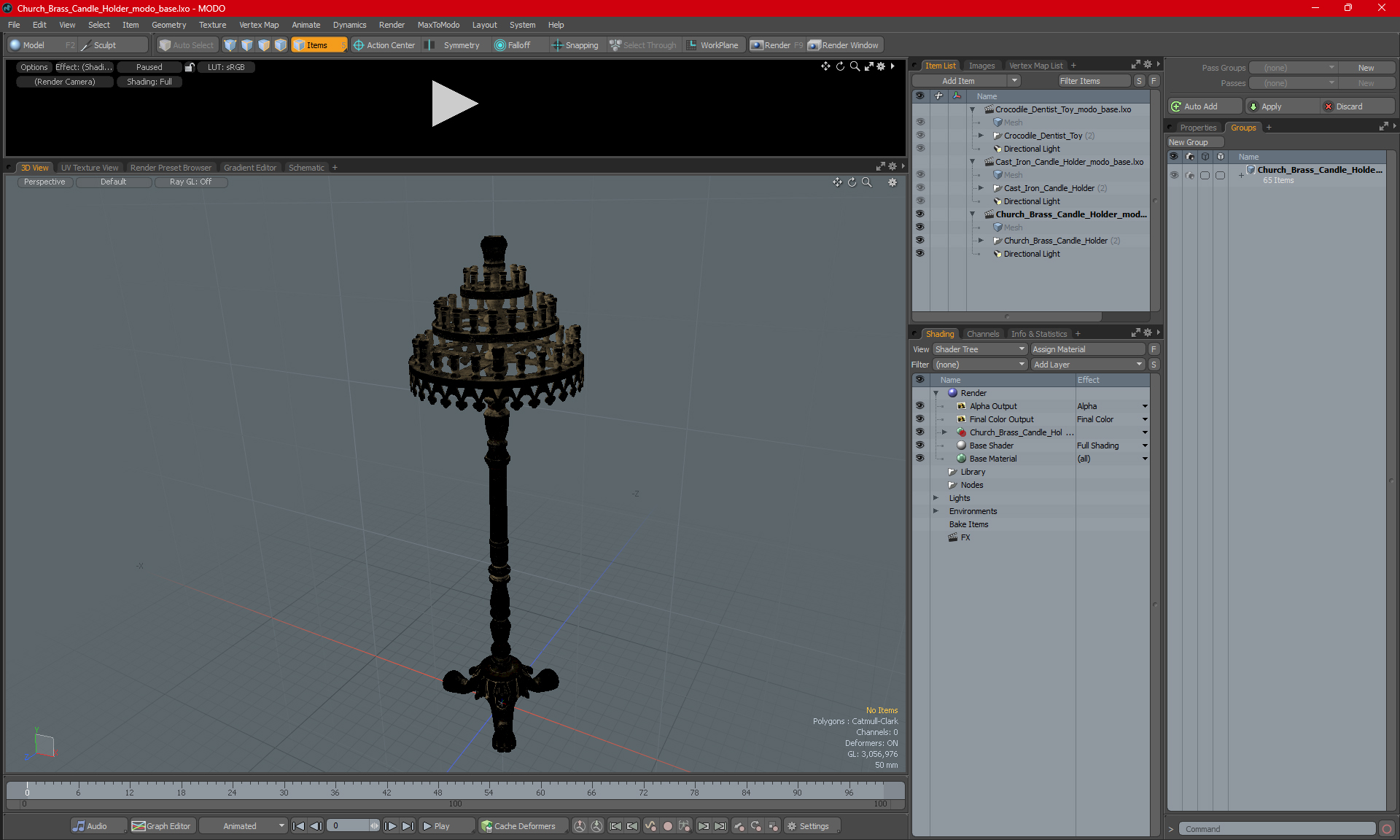1400x840 pixels.
Task: Open the Shader Tree view dropdown
Action: tap(979, 349)
